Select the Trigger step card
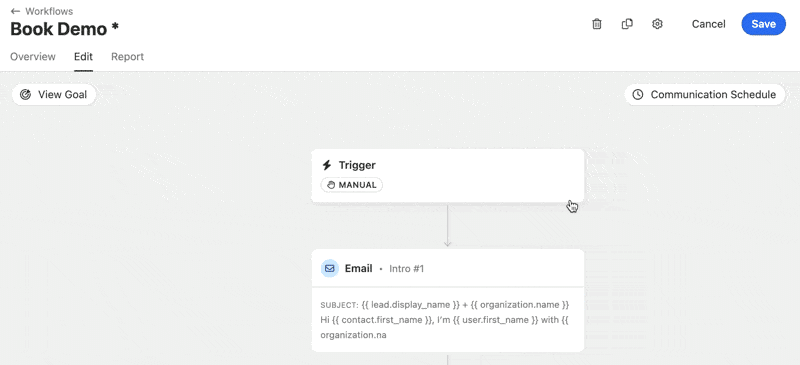This screenshot has width=800, height=365. pyautogui.click(x=447, y=176)
